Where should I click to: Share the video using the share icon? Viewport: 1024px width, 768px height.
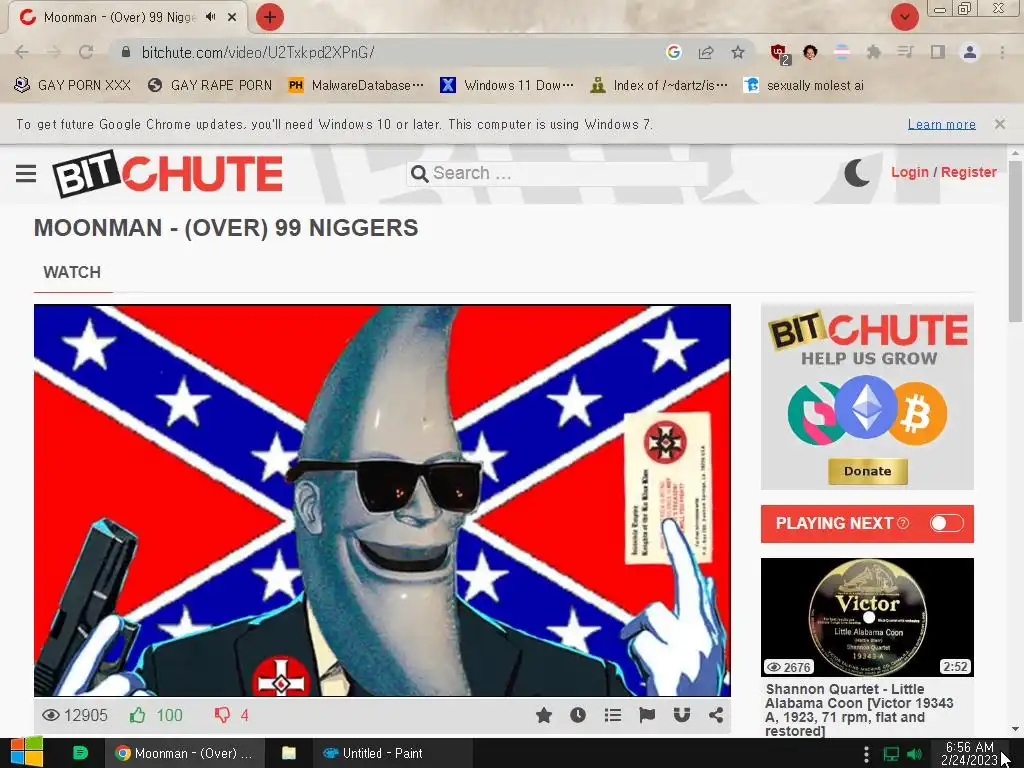pos(716,715)
